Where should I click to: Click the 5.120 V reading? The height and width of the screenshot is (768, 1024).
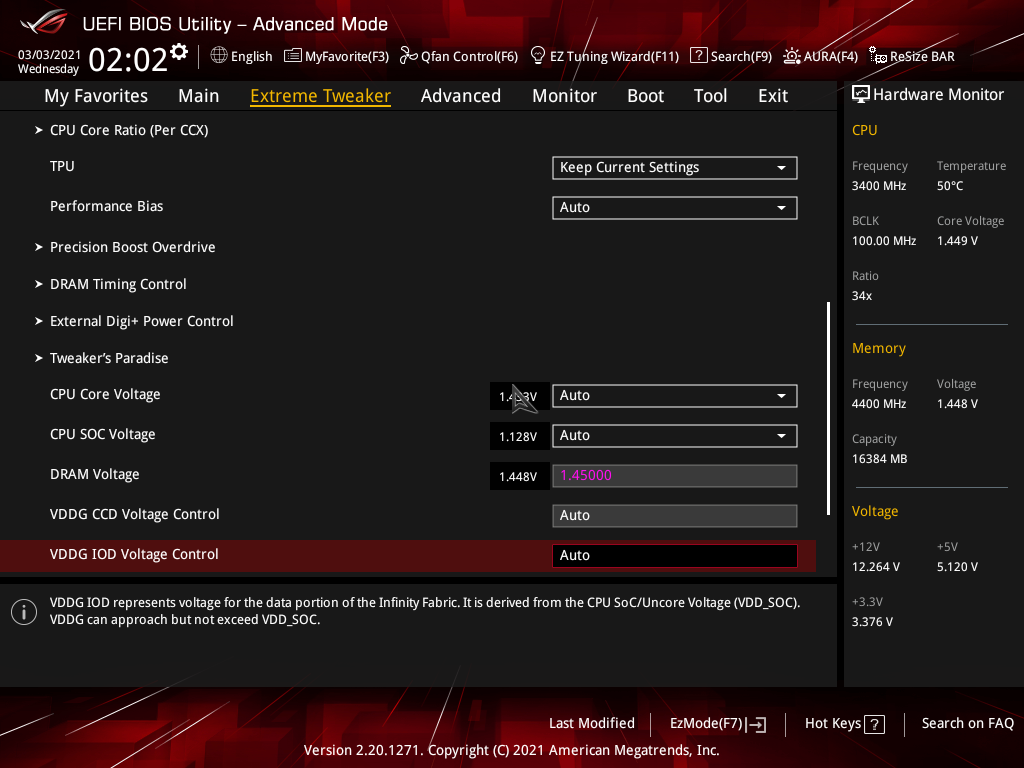click(957, 567)
